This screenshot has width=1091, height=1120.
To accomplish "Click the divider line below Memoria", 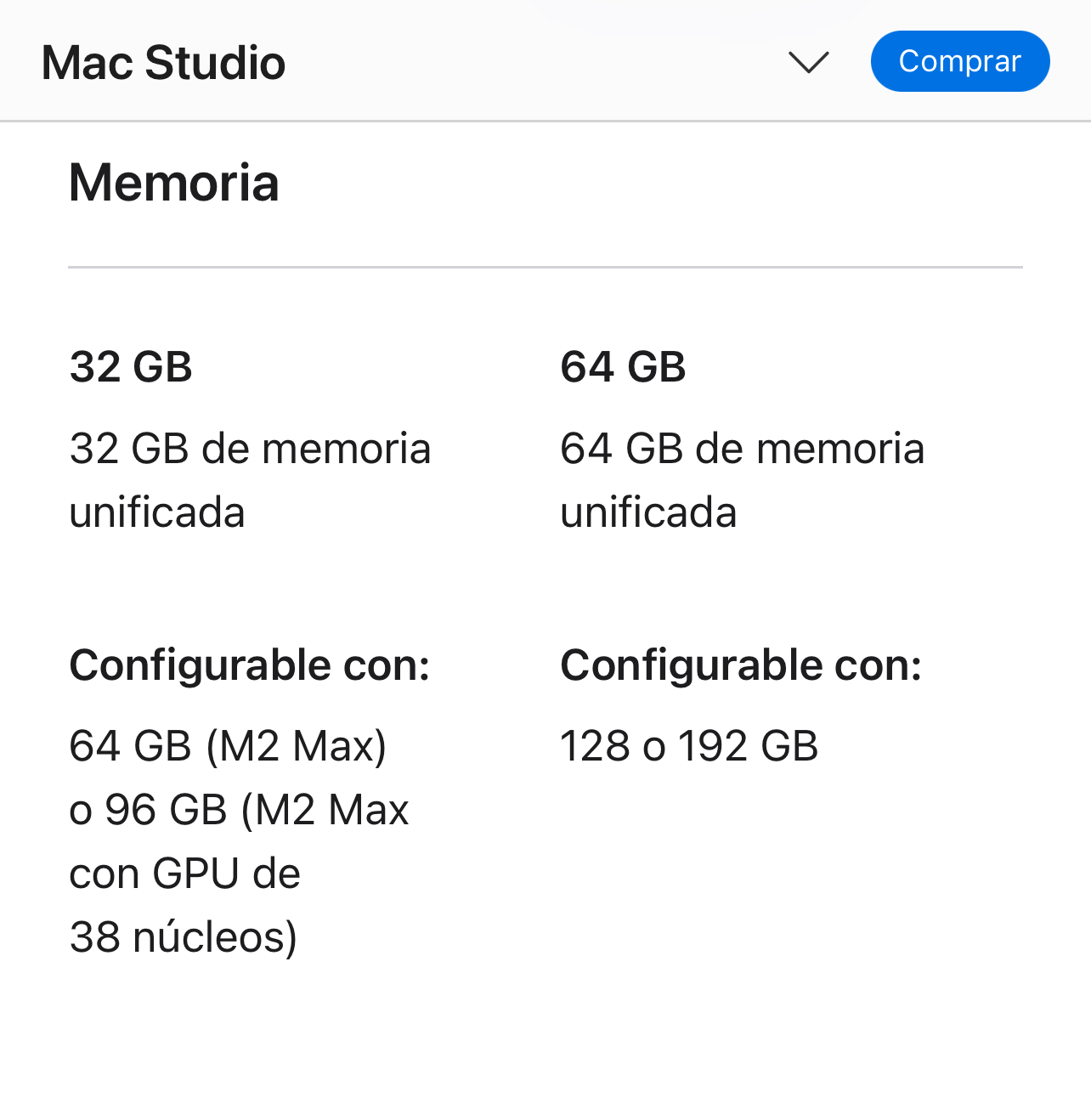I will (545, 267).
